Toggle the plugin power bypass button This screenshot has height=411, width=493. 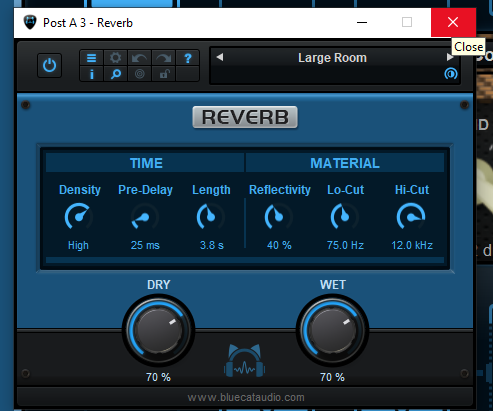pyautogui.click(x=49, y=65)
